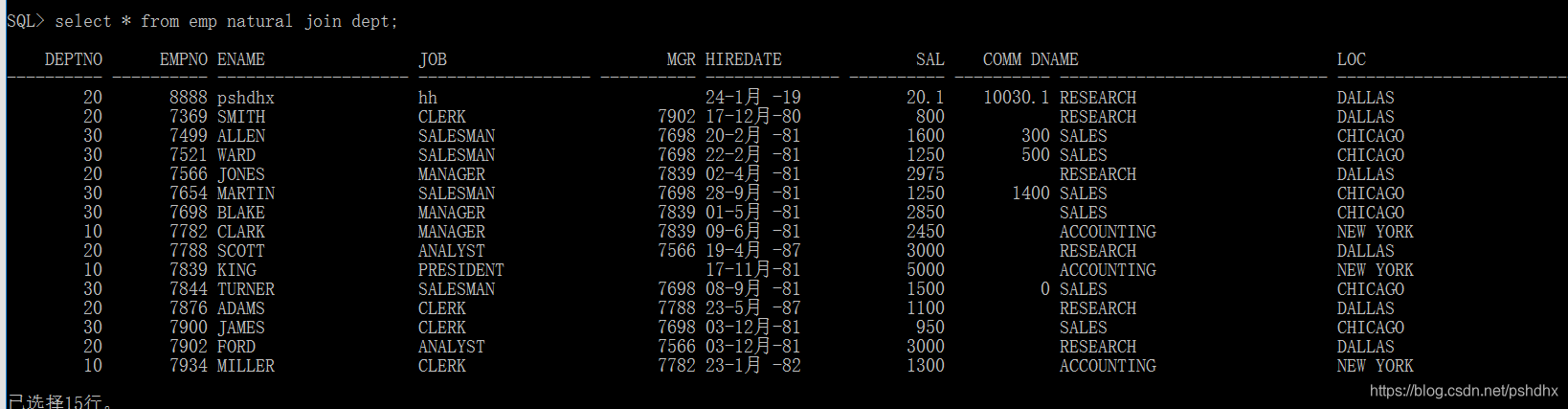Viewport: 1568px width, 409px height.
Task: Click the 已选择15行 result message
Action: pos(59,401)
